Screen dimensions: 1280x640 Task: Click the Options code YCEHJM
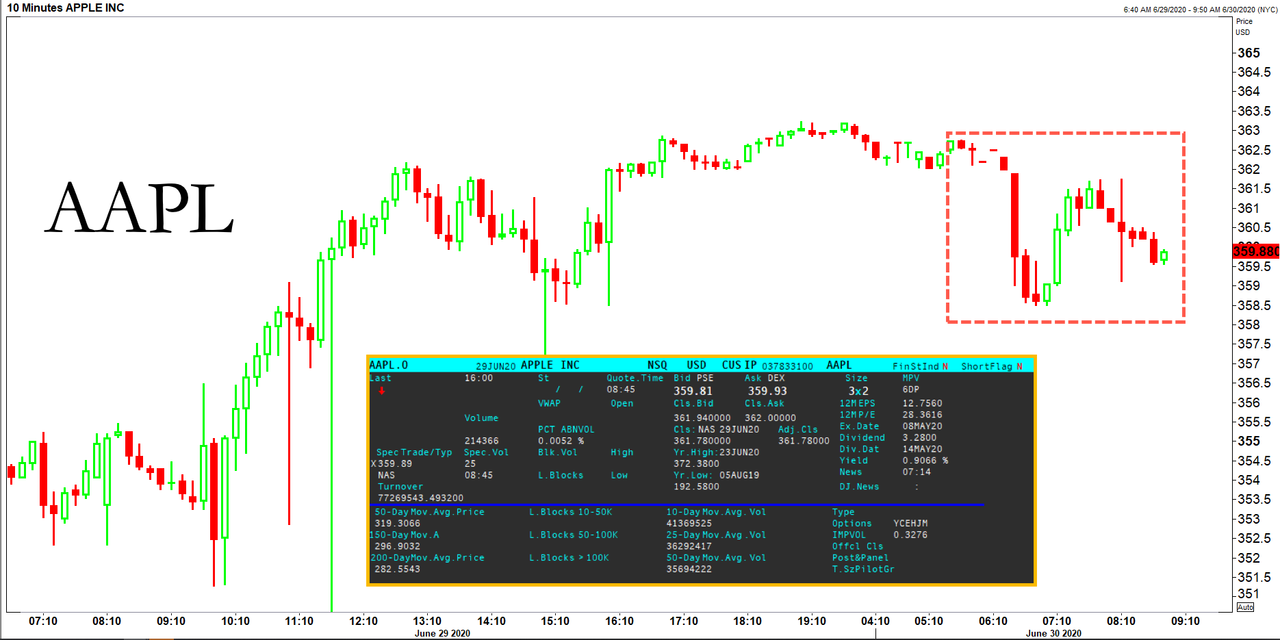[x=911, y=523]
